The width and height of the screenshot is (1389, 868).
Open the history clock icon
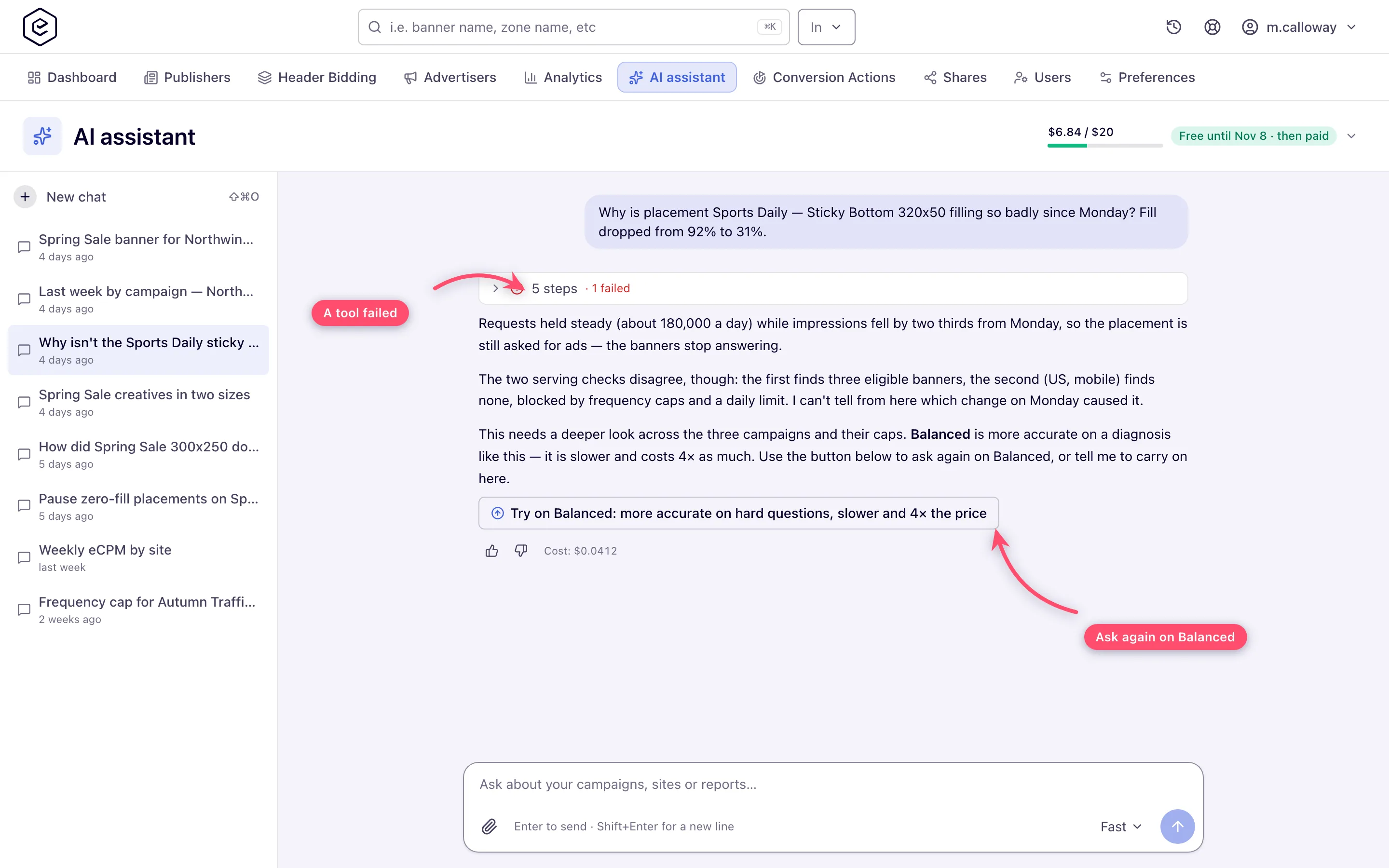click(1173, 27)
